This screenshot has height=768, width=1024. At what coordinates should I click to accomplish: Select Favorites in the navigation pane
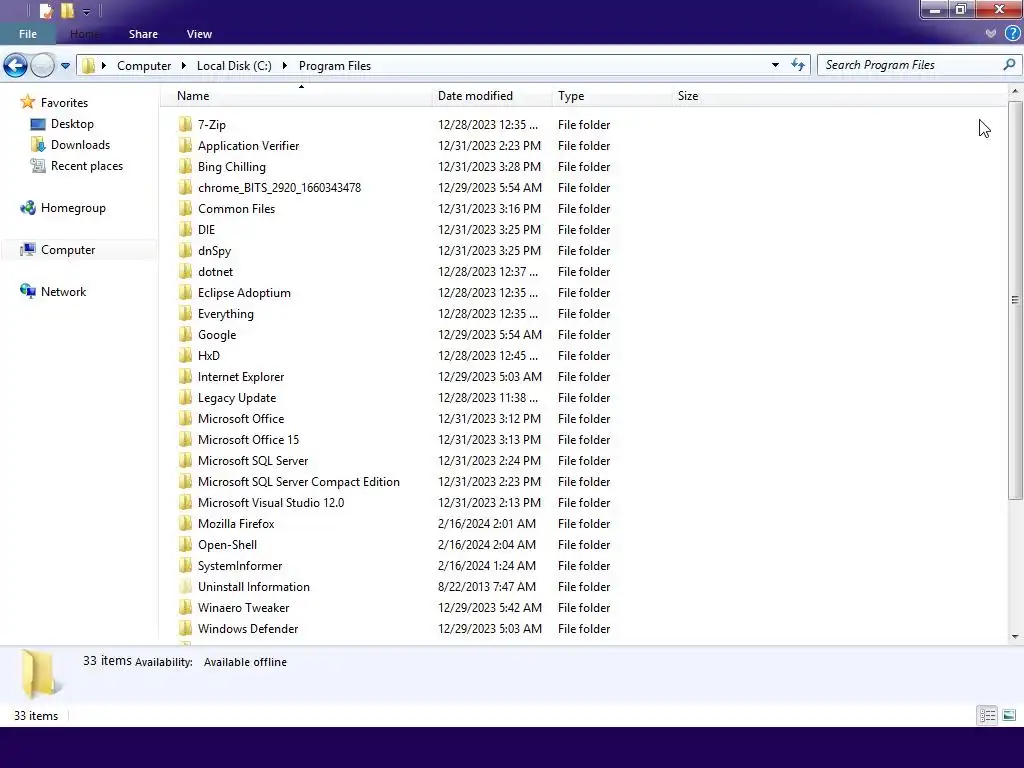tap(64, 103)
